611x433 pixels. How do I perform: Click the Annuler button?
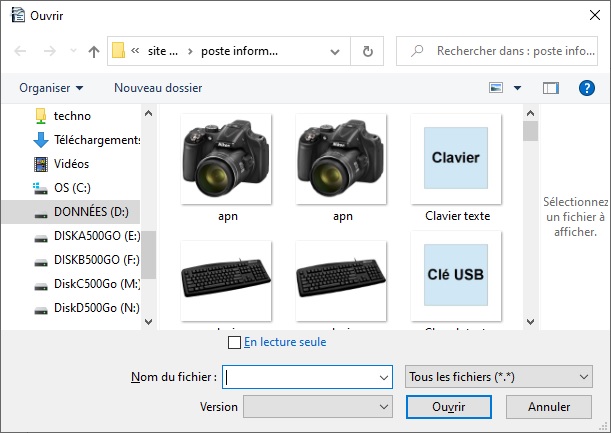coord(549,407)
